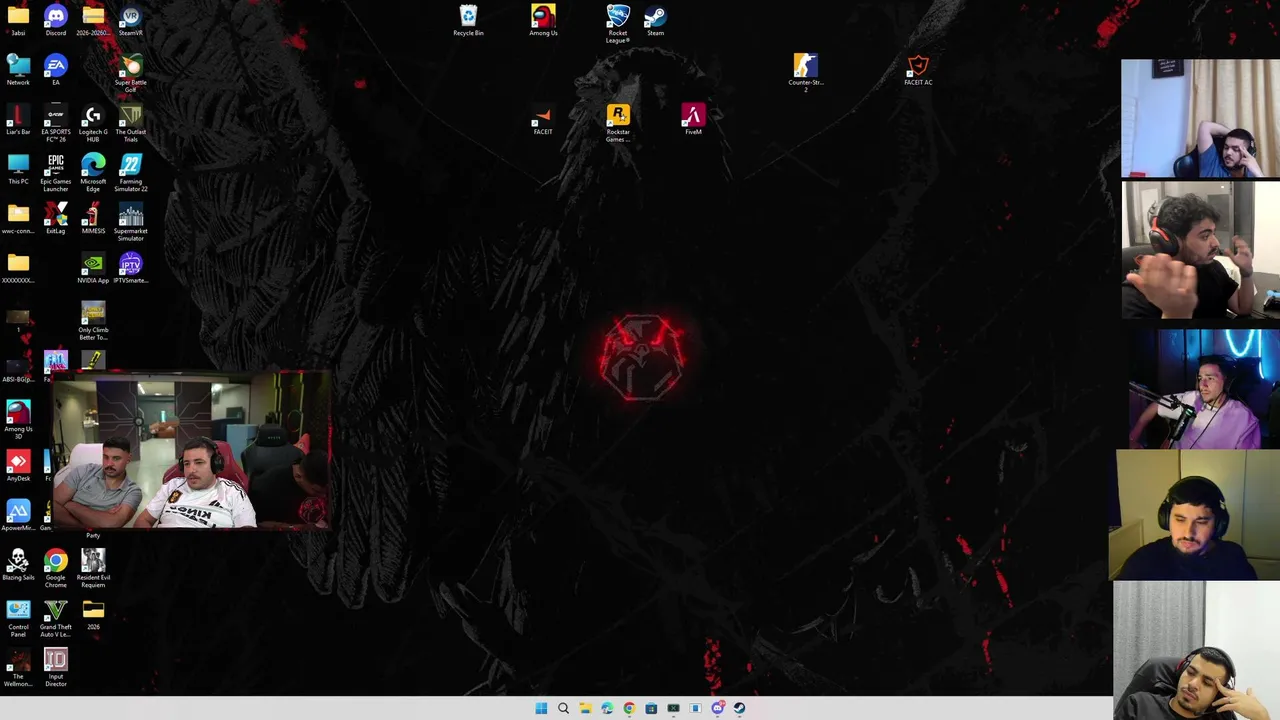Select the IPTV Smarters shortcut
Image resolution: width=1280 pixels, height=720 pixels.
(x=131, y=268)
